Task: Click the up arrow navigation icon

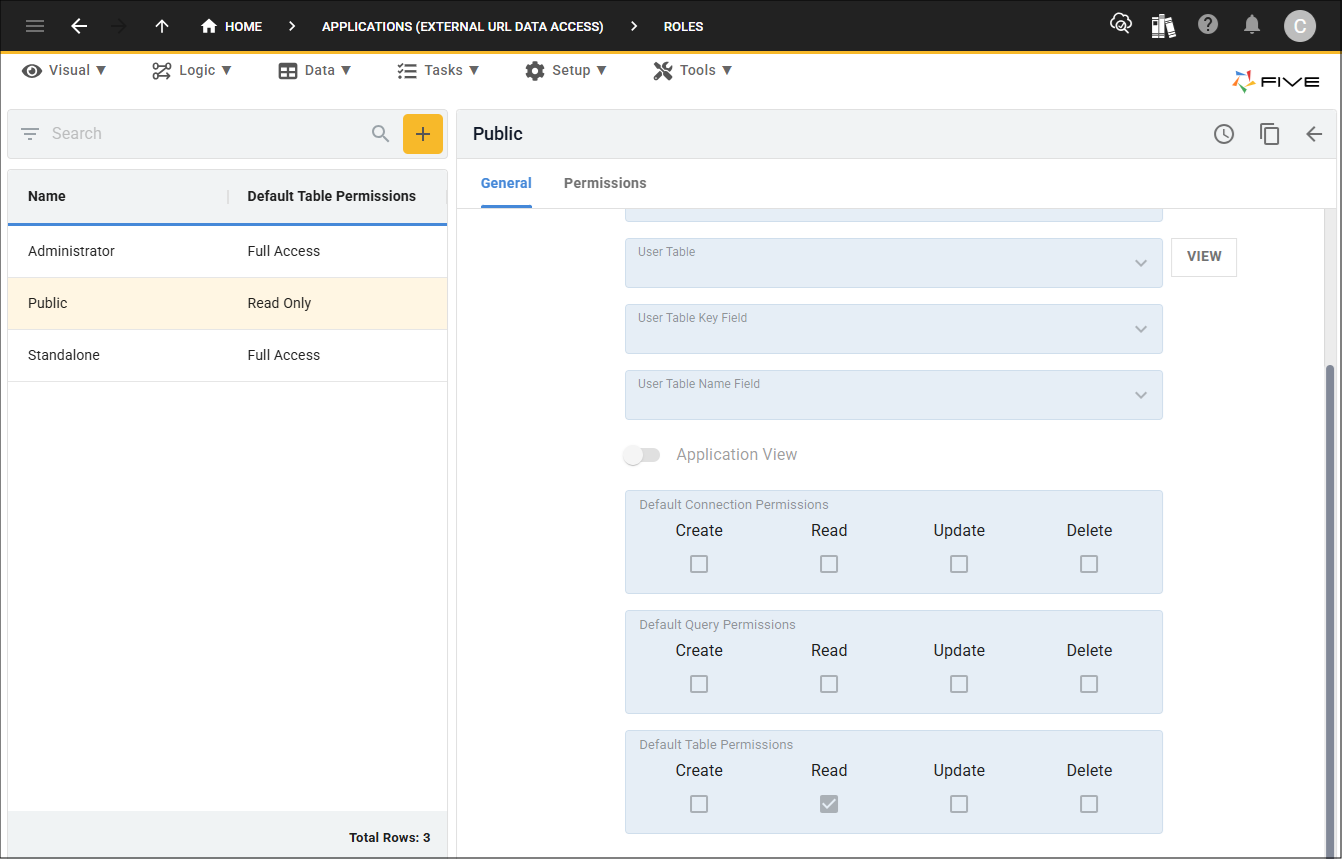Action: [x=162, y=26]
